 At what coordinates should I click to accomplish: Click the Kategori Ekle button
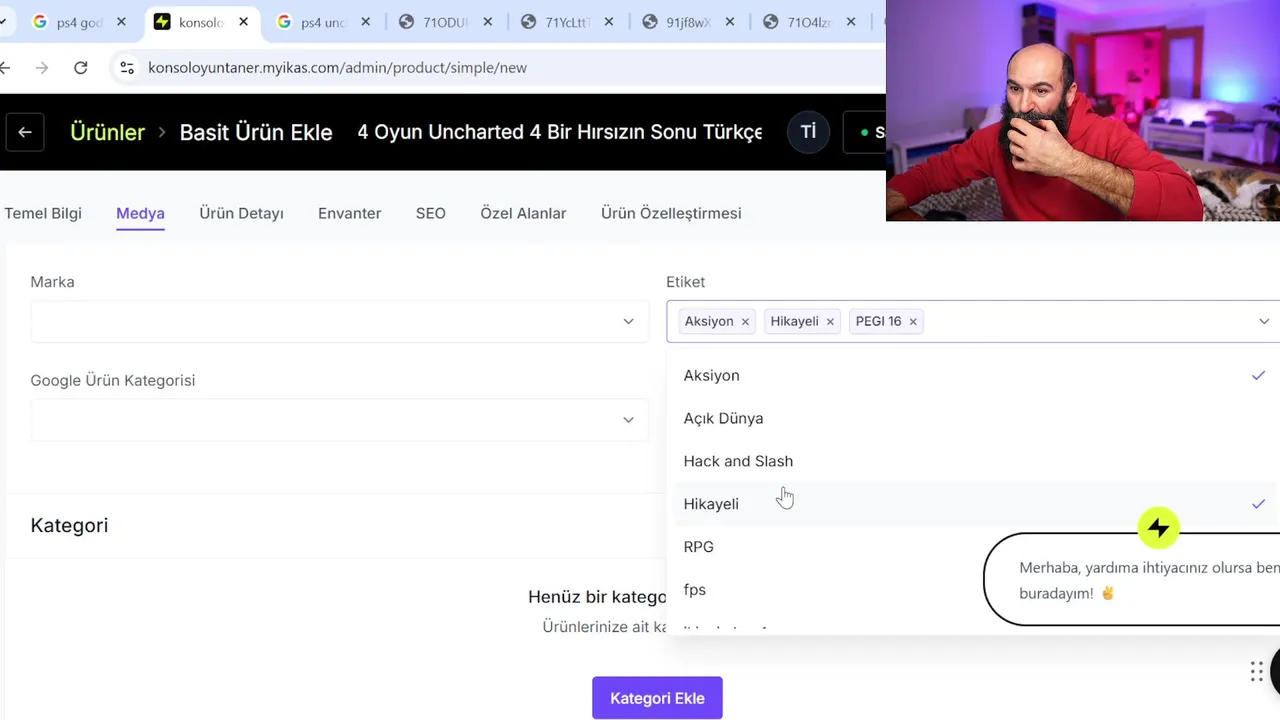click(657, 698)
